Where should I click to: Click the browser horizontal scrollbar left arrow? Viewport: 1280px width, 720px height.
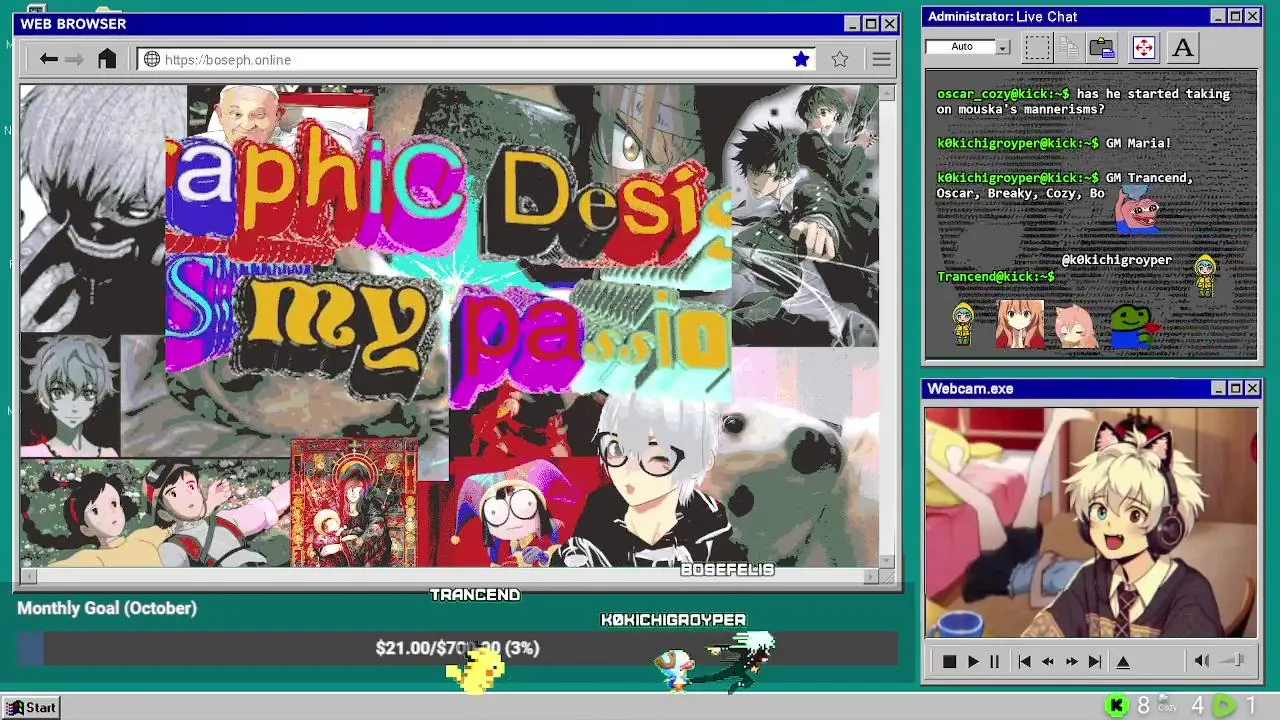27,576
